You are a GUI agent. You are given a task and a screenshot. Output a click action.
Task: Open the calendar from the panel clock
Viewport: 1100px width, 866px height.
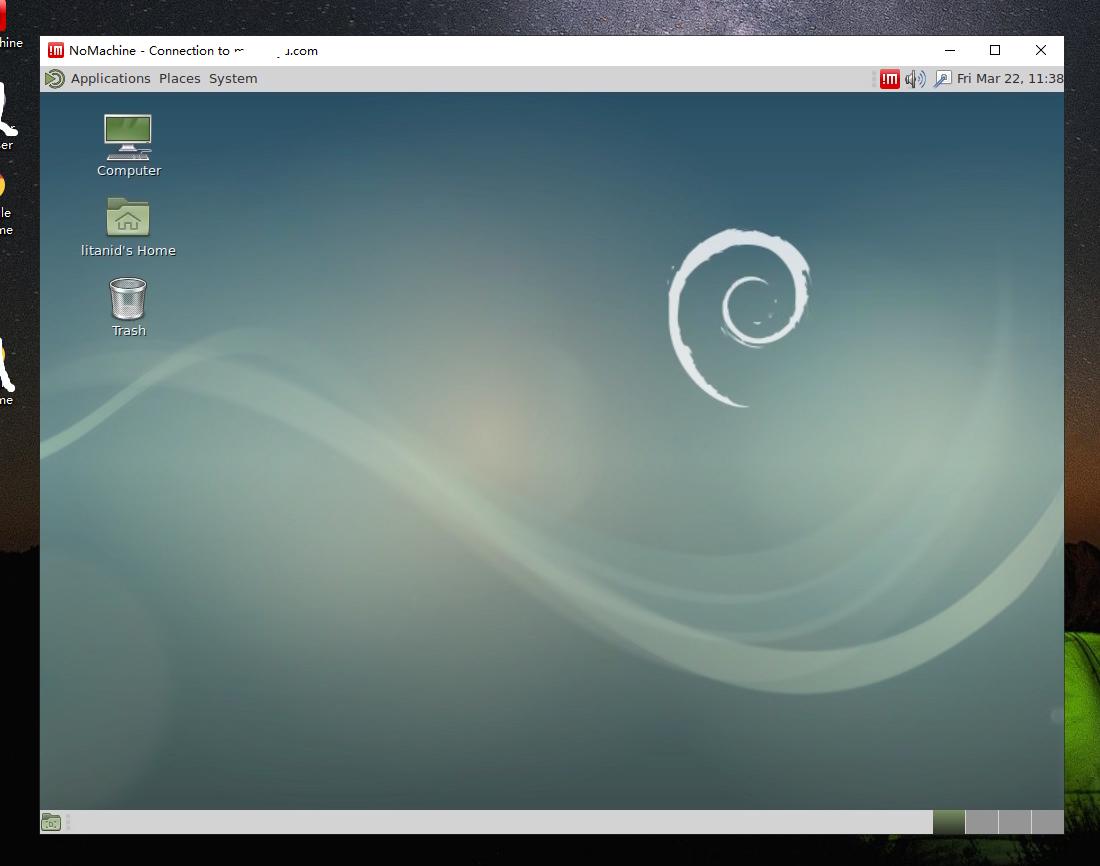pos(1009,79)
